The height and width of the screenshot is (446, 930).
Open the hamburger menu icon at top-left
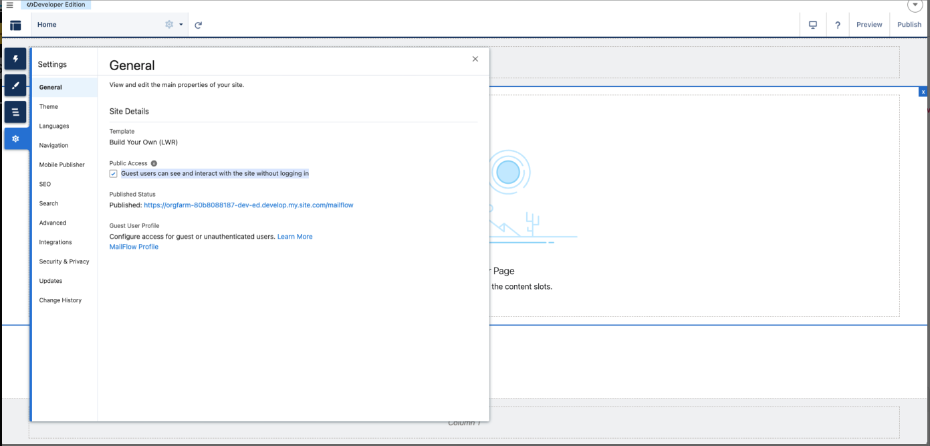pyautogui.click(x=9, y=5)
